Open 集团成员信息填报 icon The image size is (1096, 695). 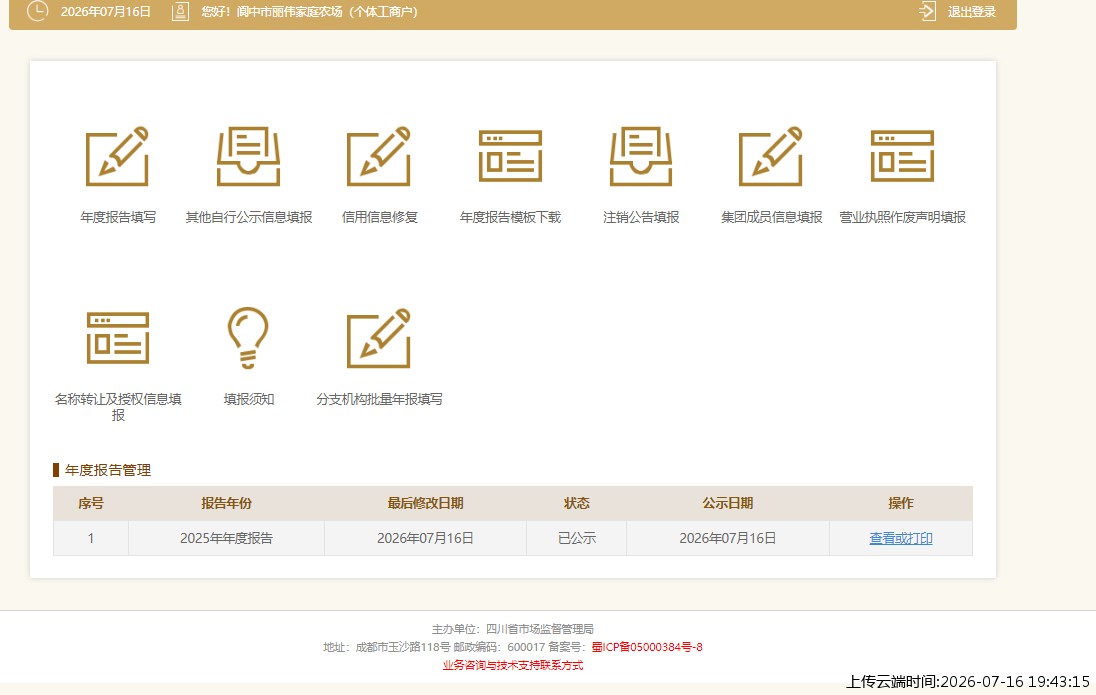771,156
